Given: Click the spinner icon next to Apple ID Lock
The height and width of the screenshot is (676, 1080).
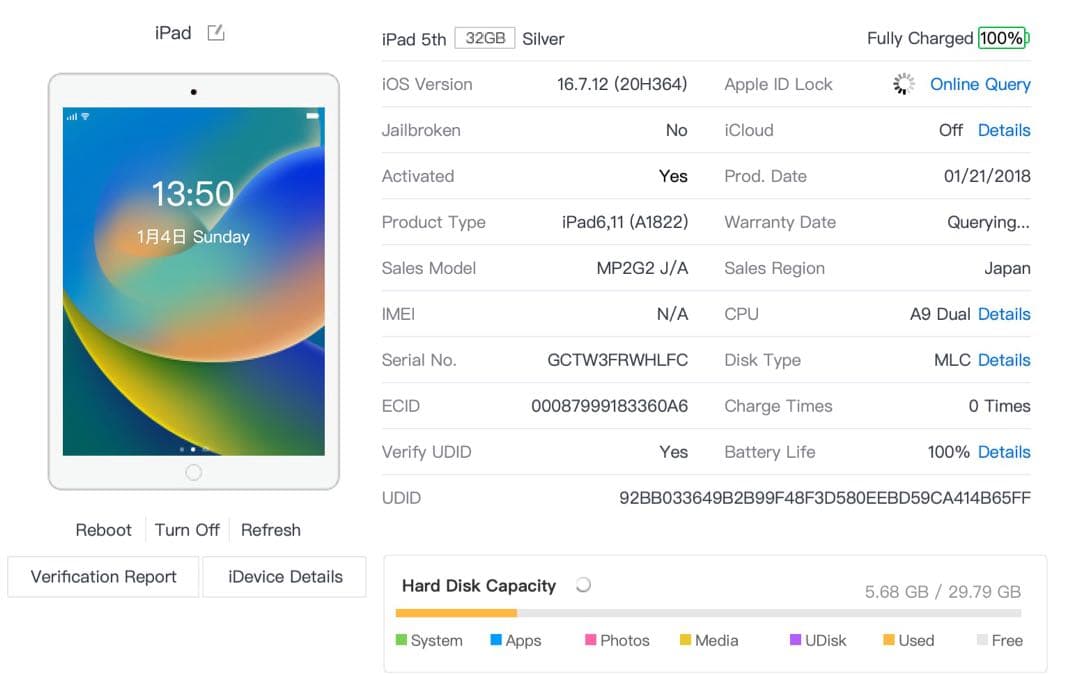Looking at the screenshot, I should pos(901,84).
